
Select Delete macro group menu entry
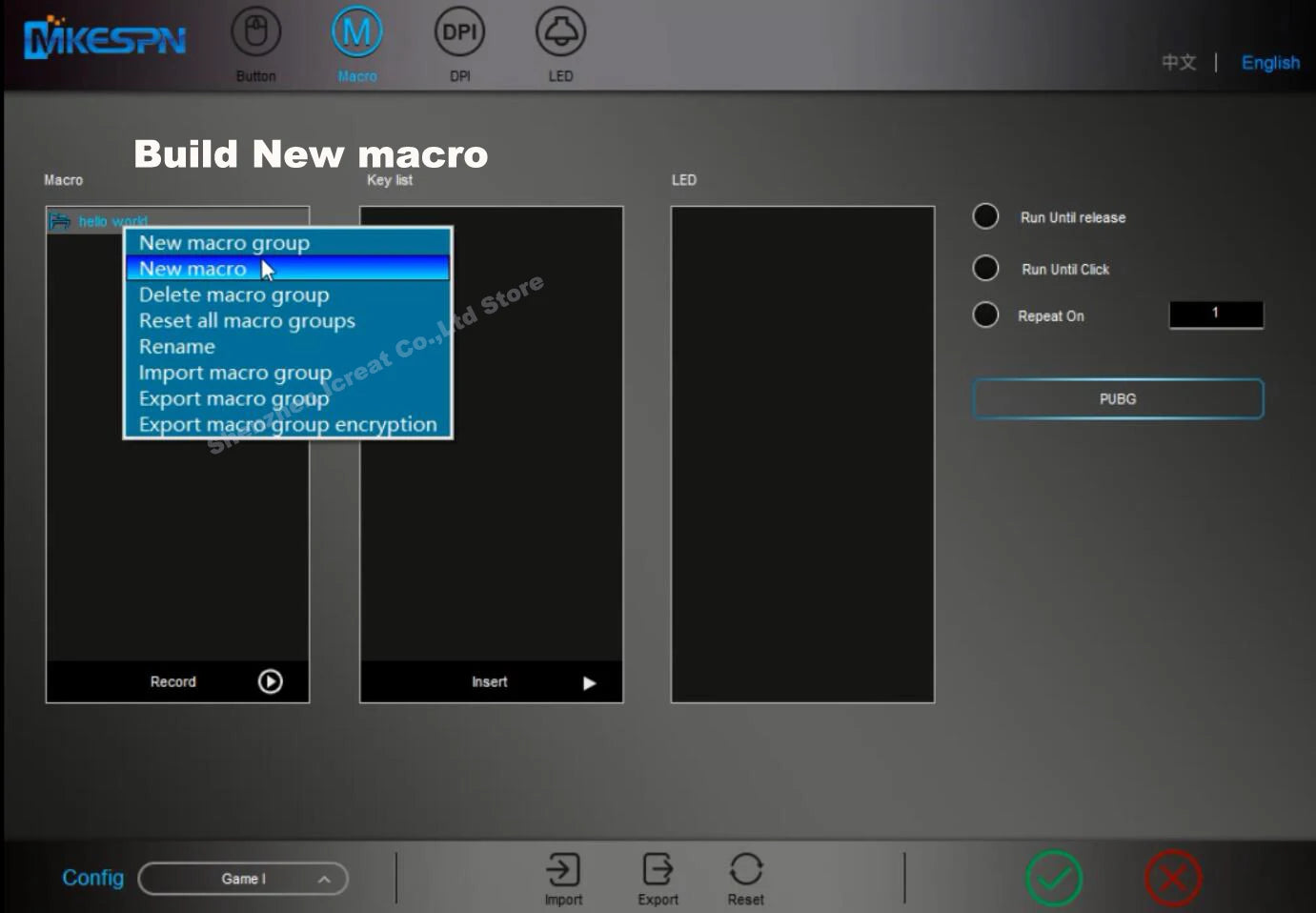pyautogui.click(x=233, y=294)
